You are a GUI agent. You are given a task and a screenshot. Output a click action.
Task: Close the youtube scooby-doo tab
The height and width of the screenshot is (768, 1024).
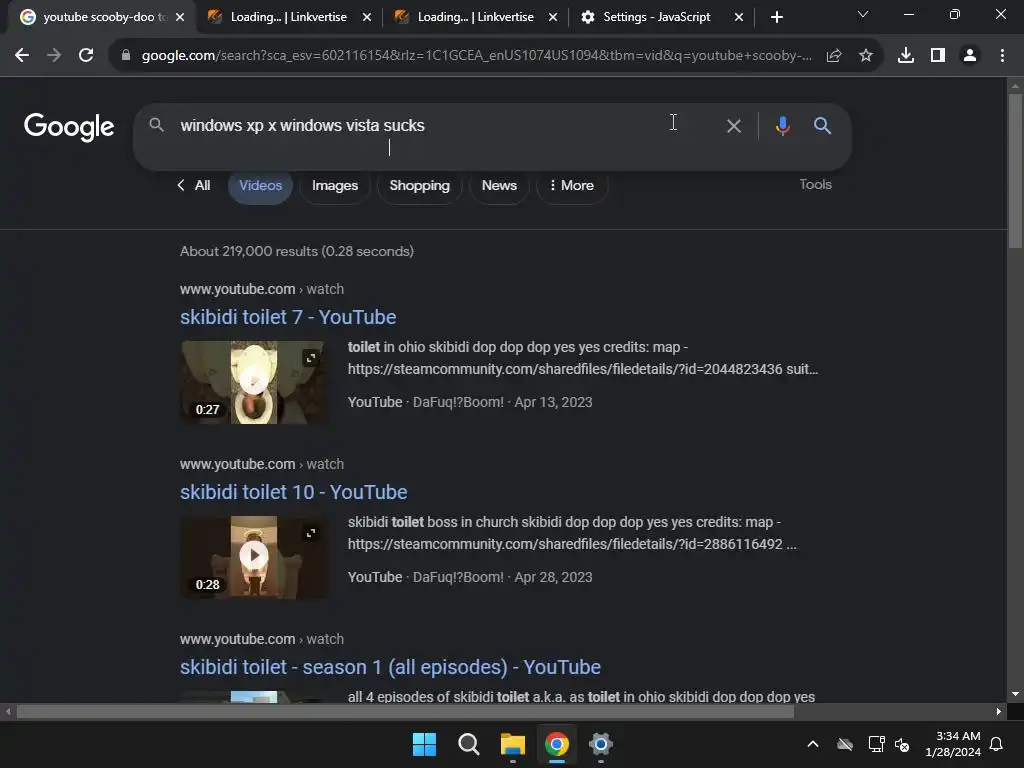(x=180, y=17)
